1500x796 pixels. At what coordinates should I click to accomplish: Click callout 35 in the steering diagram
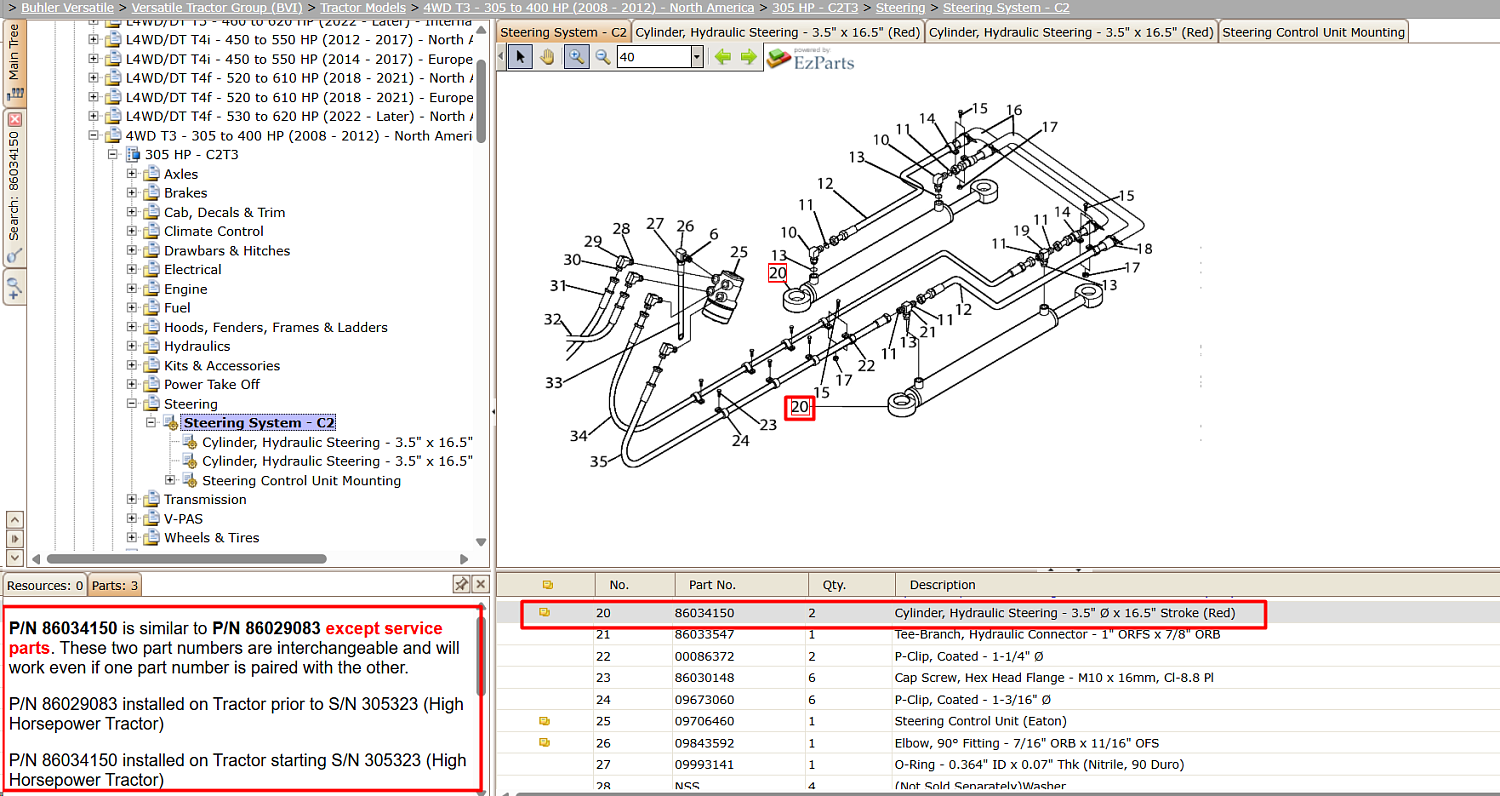(598, 461)
